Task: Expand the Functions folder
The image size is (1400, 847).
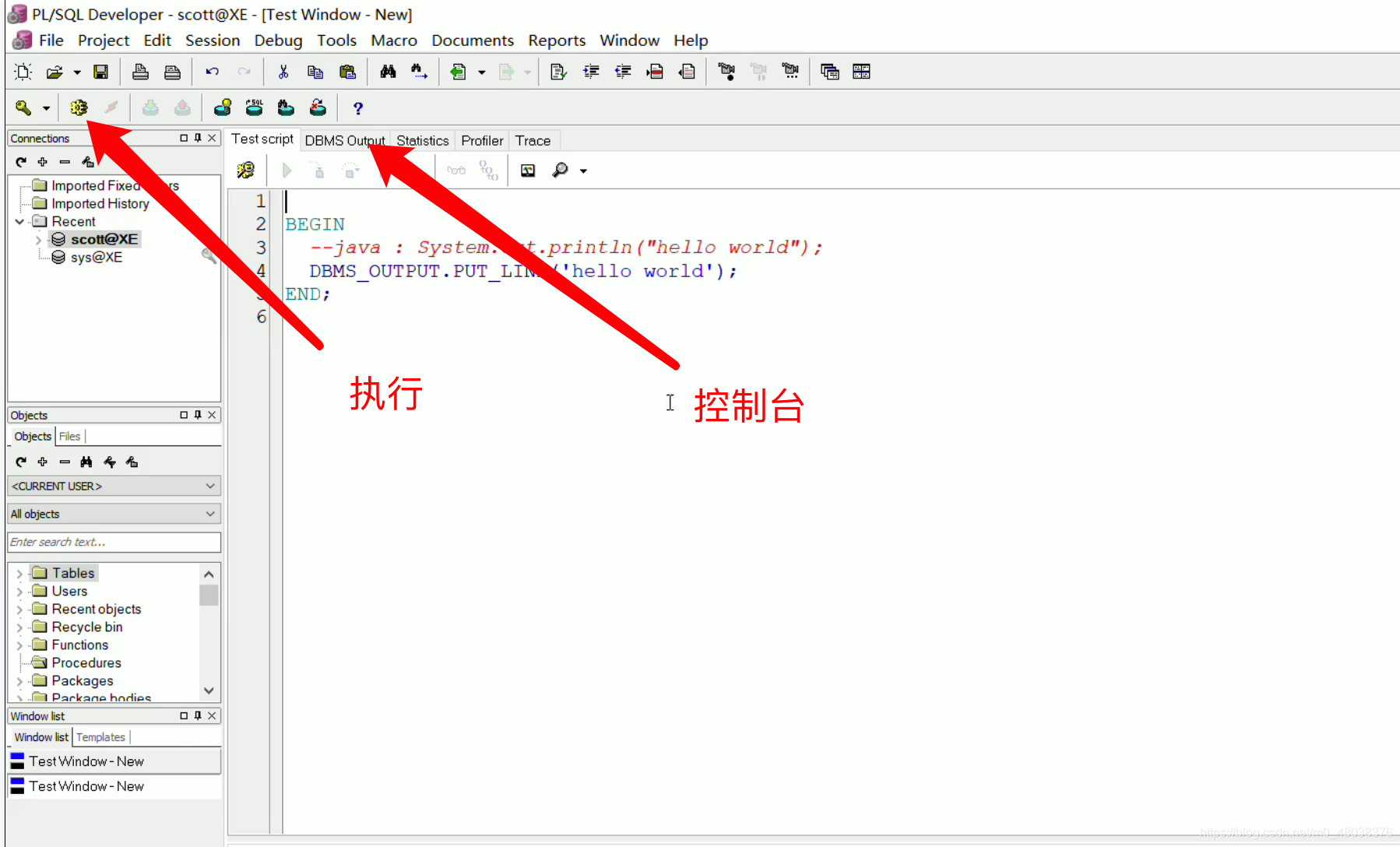Action: [x=19, y=645]
